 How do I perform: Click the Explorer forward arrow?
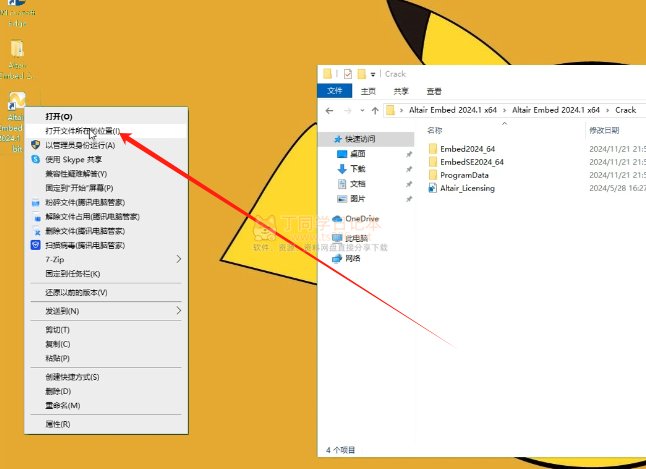pos(347,110)
